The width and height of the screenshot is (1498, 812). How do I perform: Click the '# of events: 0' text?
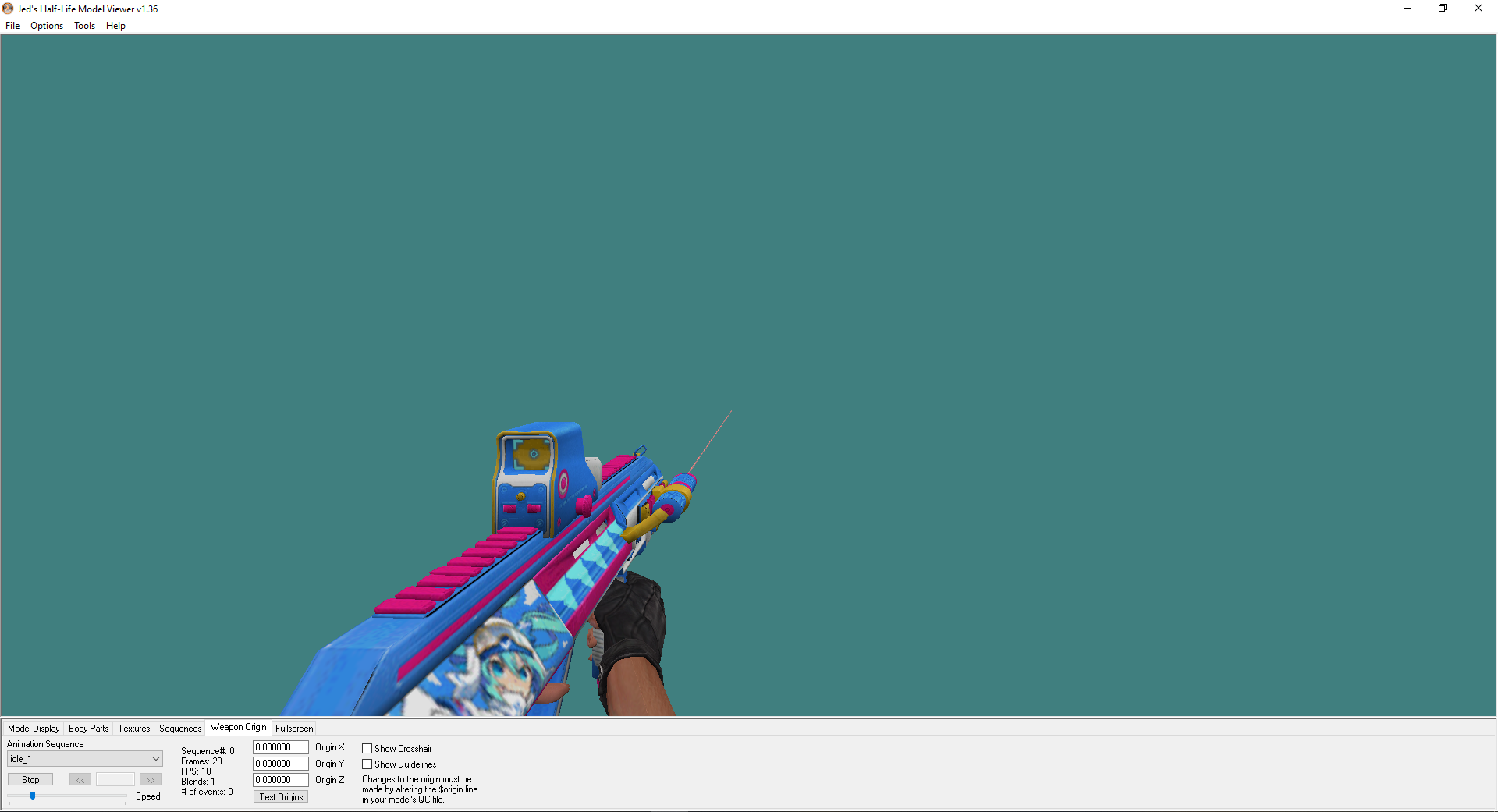point(207,792)
